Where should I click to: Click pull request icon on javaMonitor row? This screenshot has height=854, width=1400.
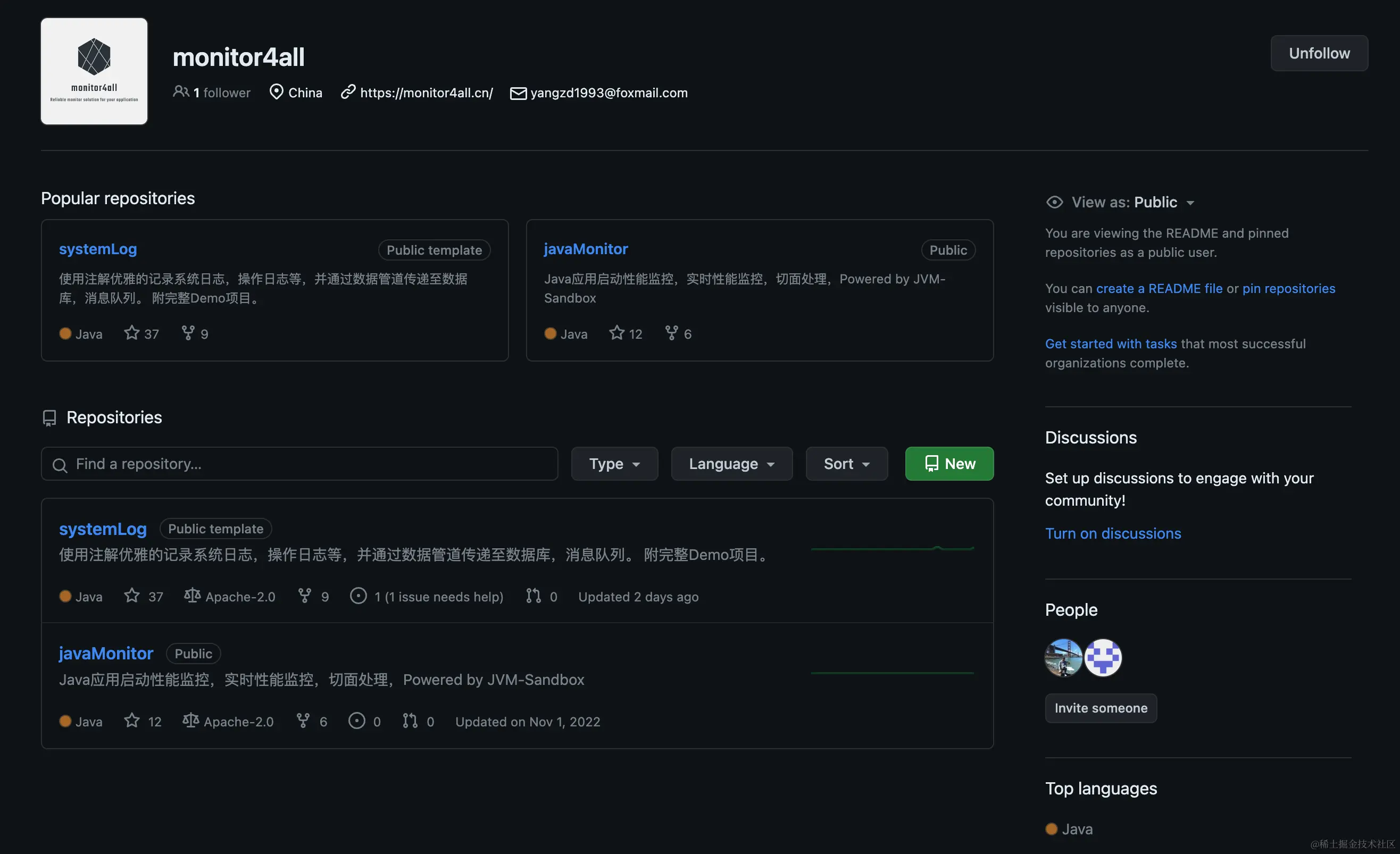[x=410, y=721]
